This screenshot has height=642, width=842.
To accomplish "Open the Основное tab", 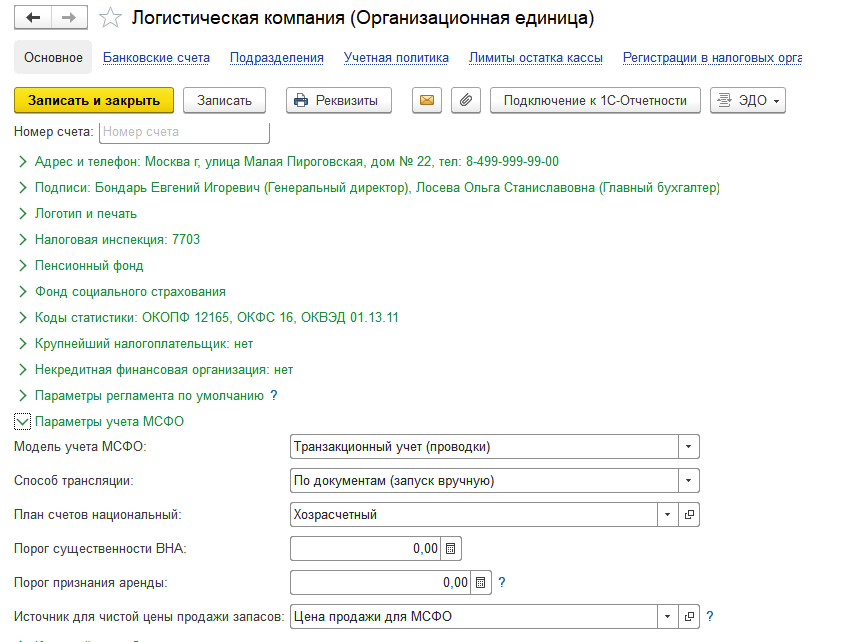I will (x=53, y=57).
